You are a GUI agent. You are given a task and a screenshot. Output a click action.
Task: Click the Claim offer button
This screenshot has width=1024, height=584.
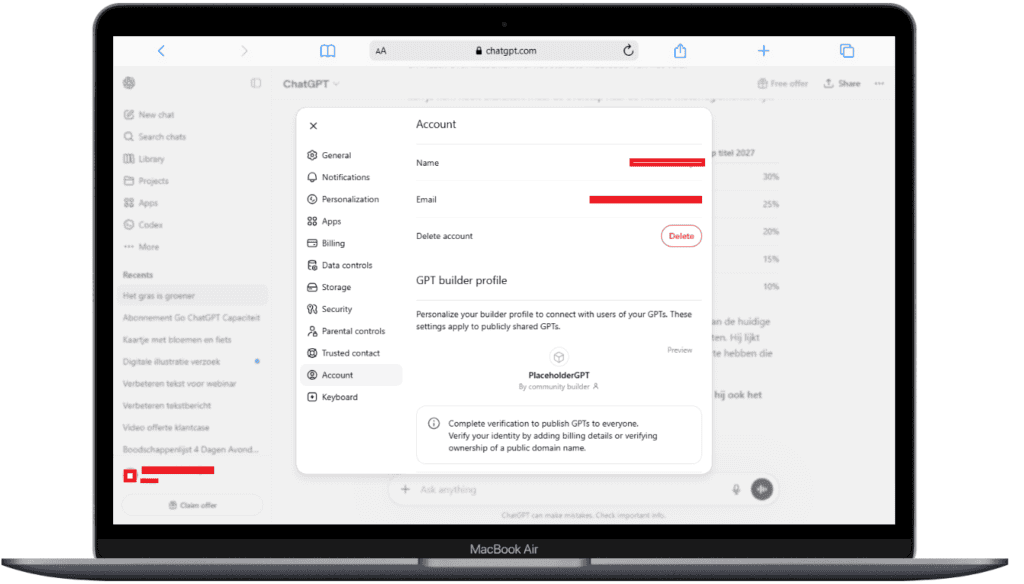coord(193,506)
